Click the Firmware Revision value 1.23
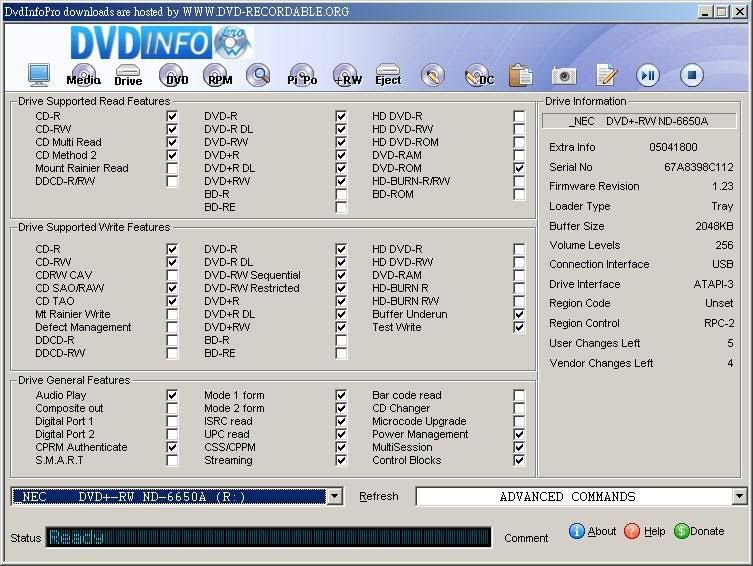Screen dimensions: 753x566 coord(723,186)
